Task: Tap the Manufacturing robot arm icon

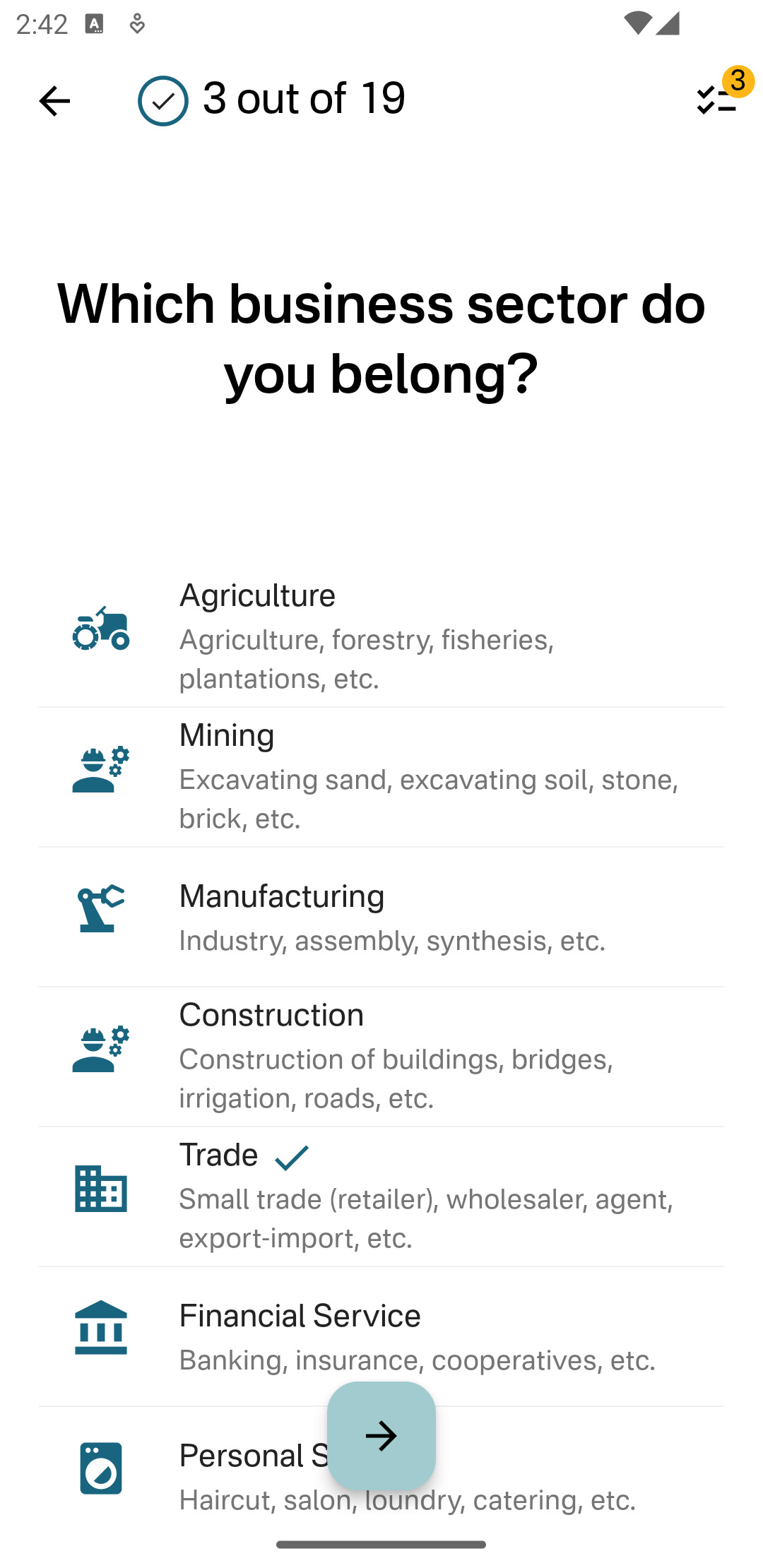Action: pos(101,908)
